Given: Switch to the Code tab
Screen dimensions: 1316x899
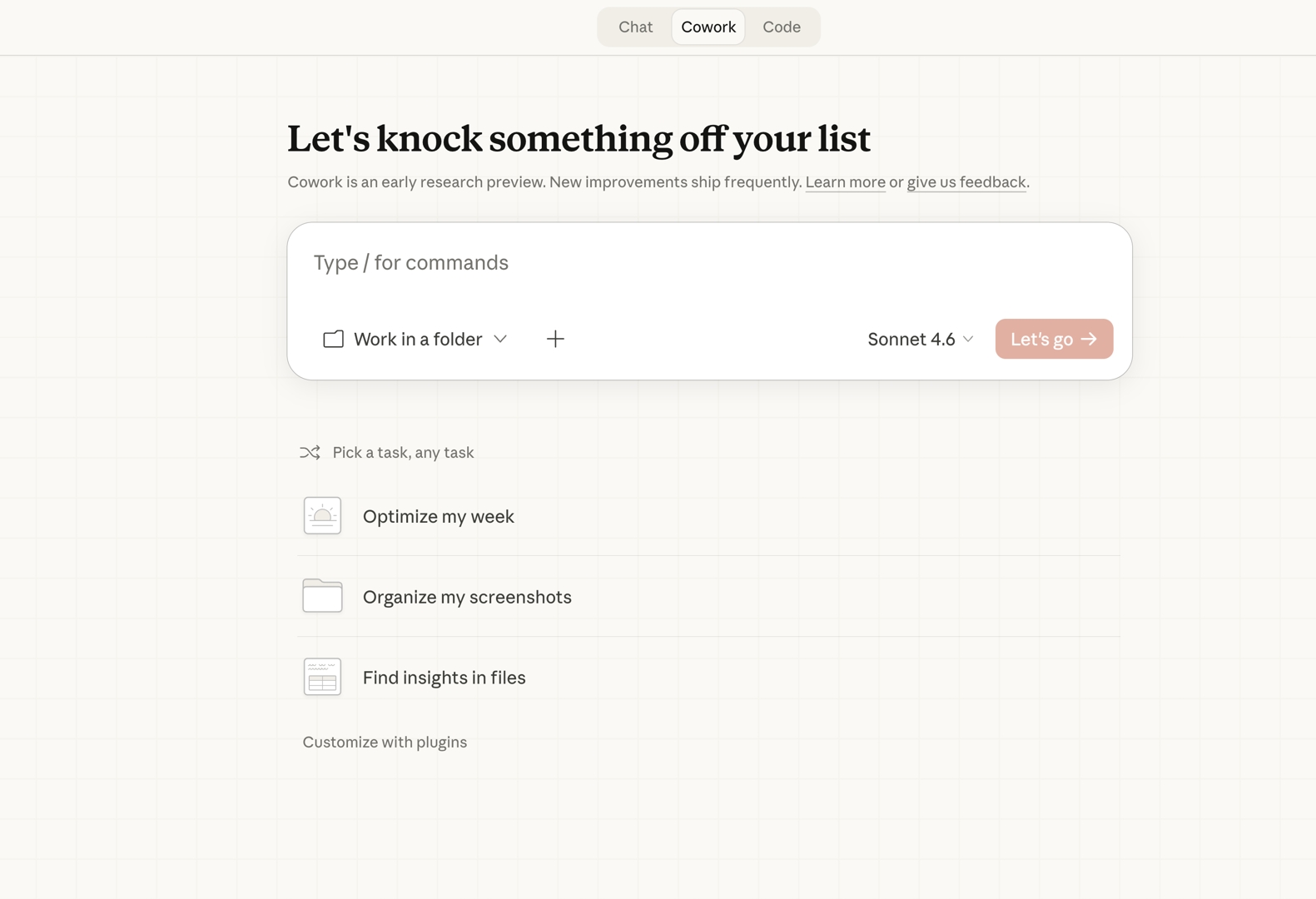Looking at the screenshot, I should 781,27.
